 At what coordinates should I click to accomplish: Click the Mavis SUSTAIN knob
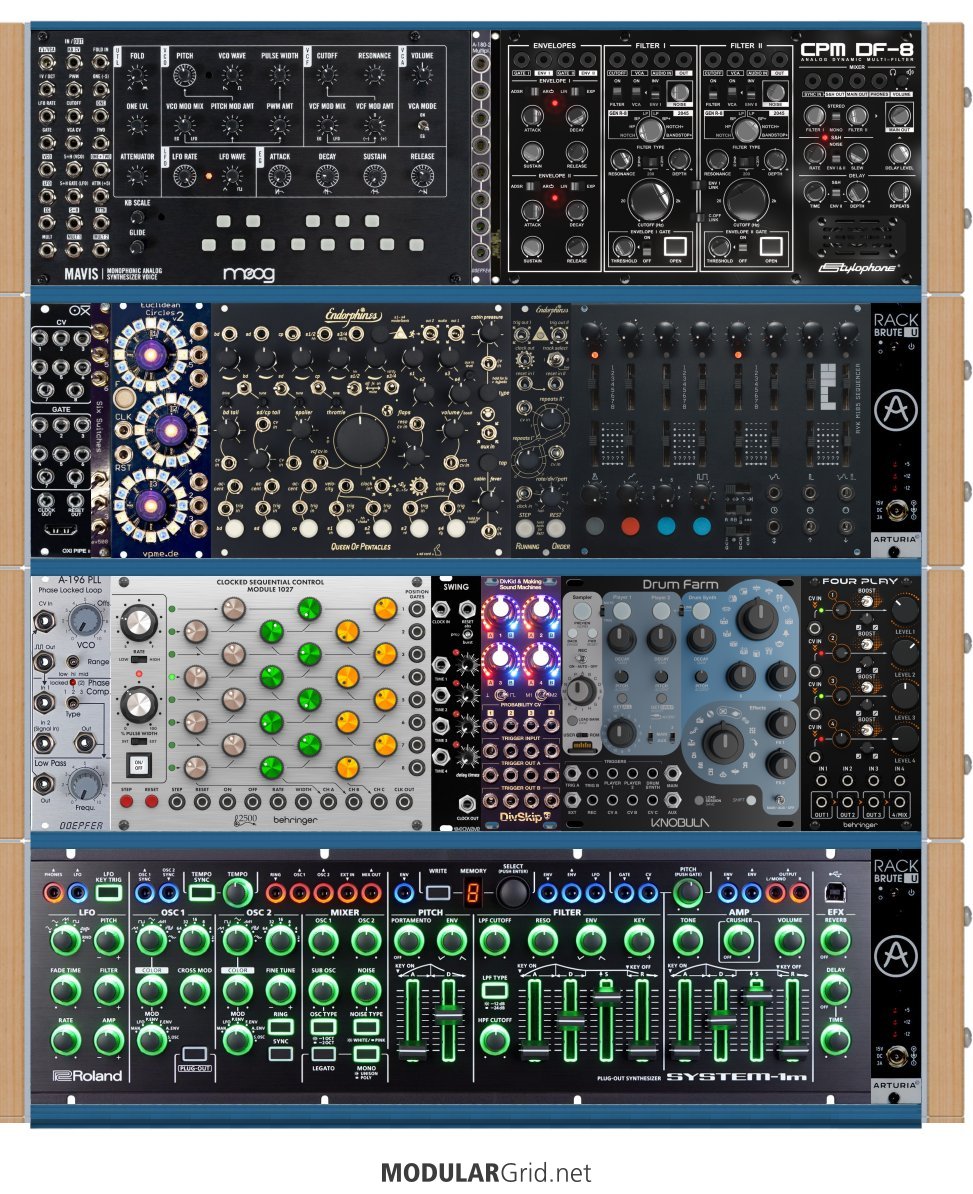tap(374, 176)
